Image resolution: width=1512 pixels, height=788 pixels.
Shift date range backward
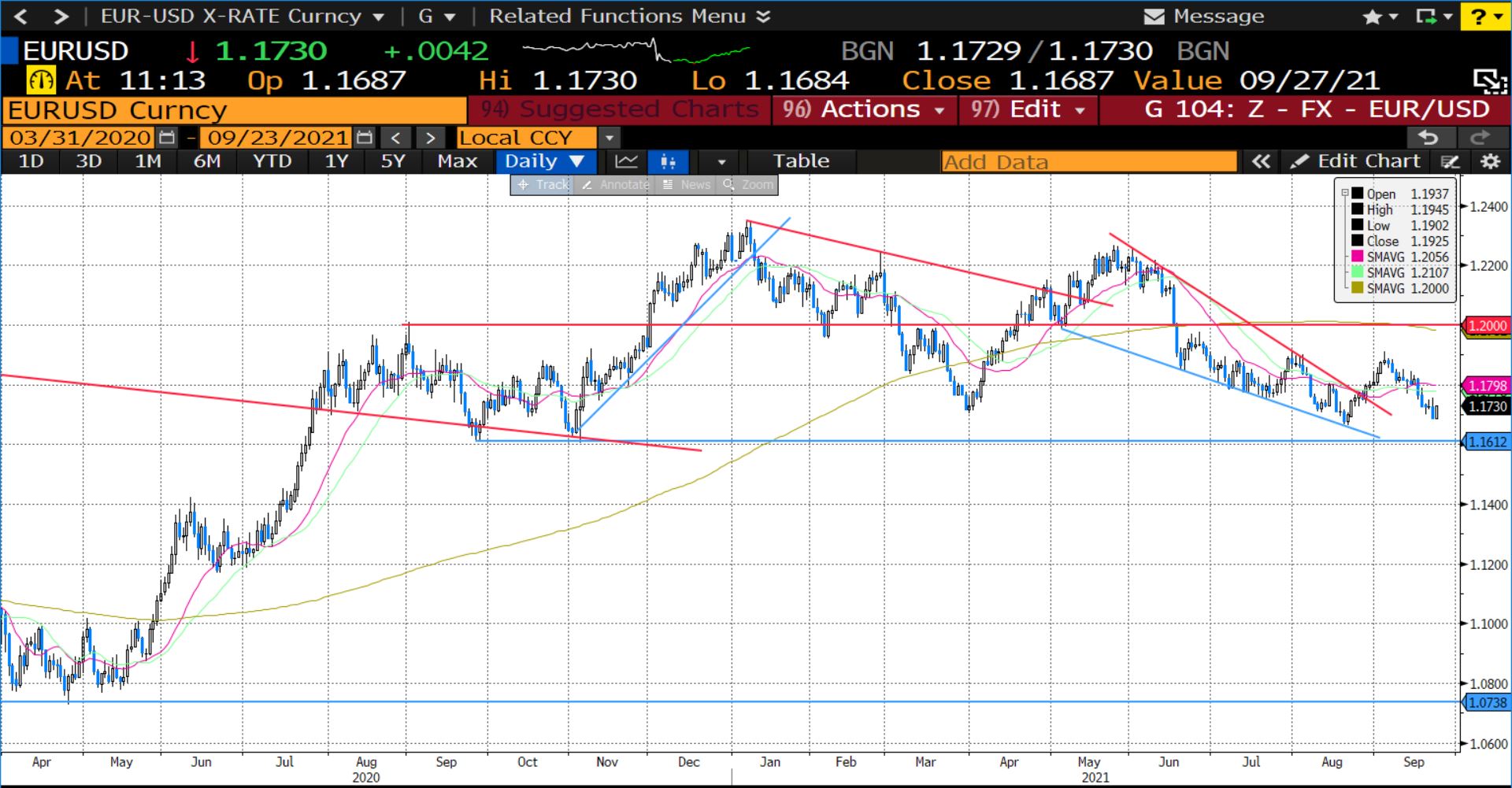396,139
